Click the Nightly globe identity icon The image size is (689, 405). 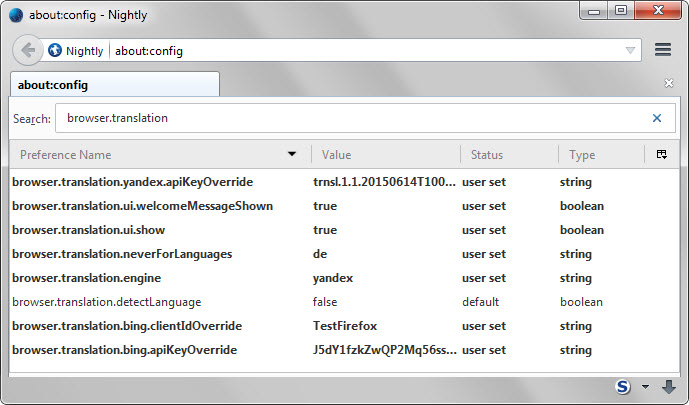[x=55, y=51]
